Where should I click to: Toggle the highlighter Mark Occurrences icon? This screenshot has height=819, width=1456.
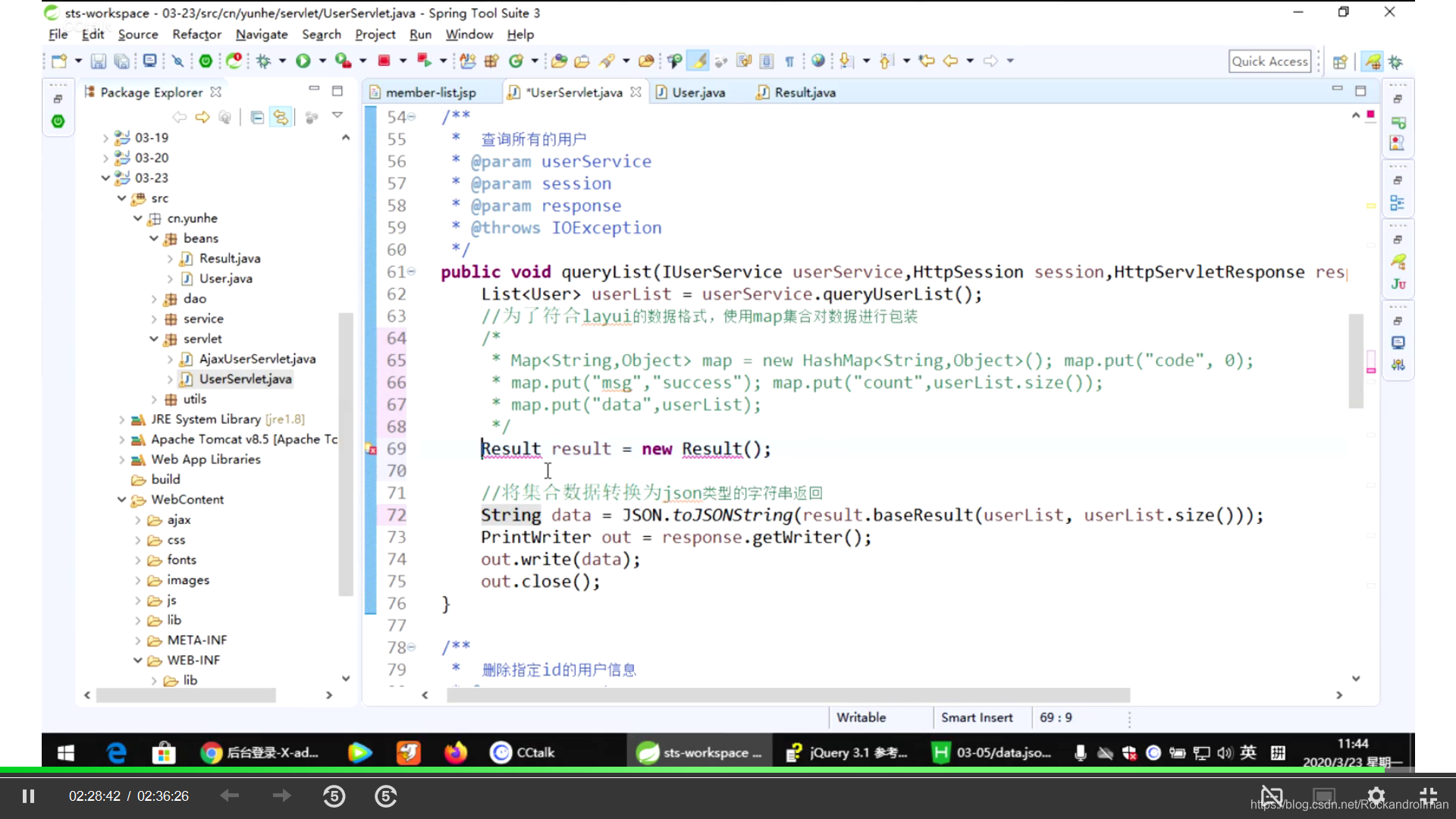coord(699,61)
